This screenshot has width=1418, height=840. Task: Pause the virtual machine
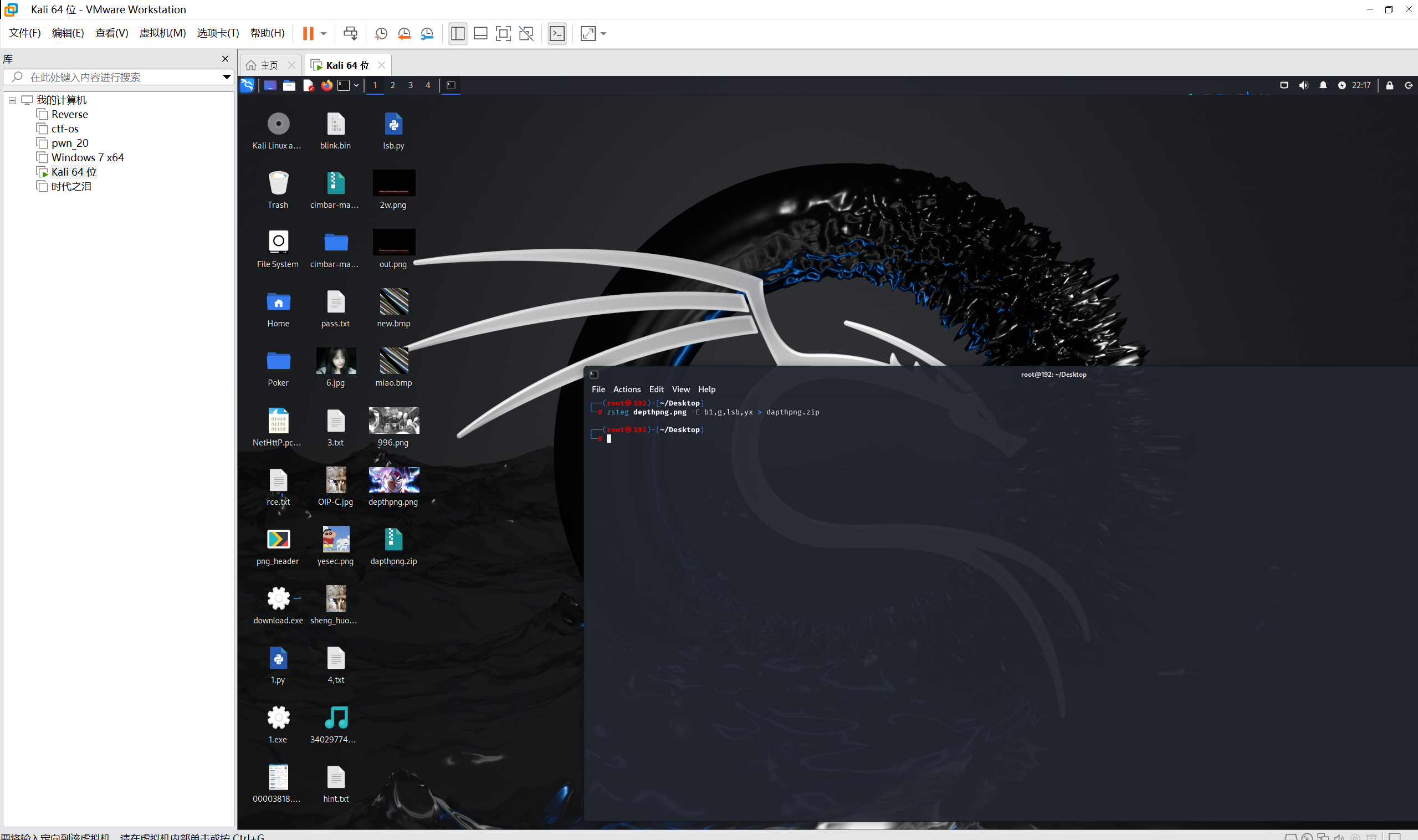tap(308, 33)
